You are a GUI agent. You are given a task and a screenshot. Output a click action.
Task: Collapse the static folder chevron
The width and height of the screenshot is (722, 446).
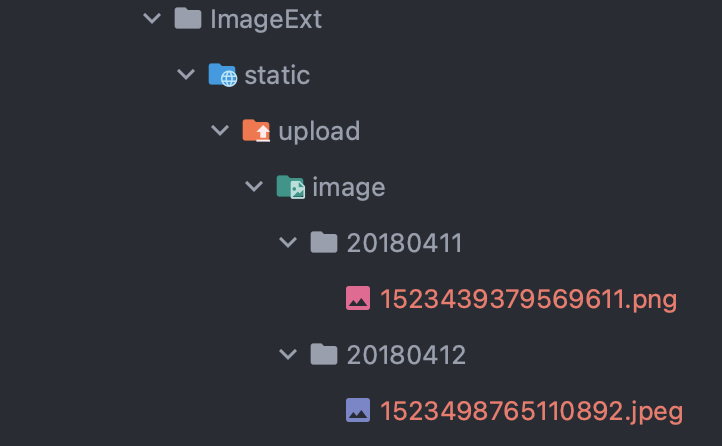(186, 75)
